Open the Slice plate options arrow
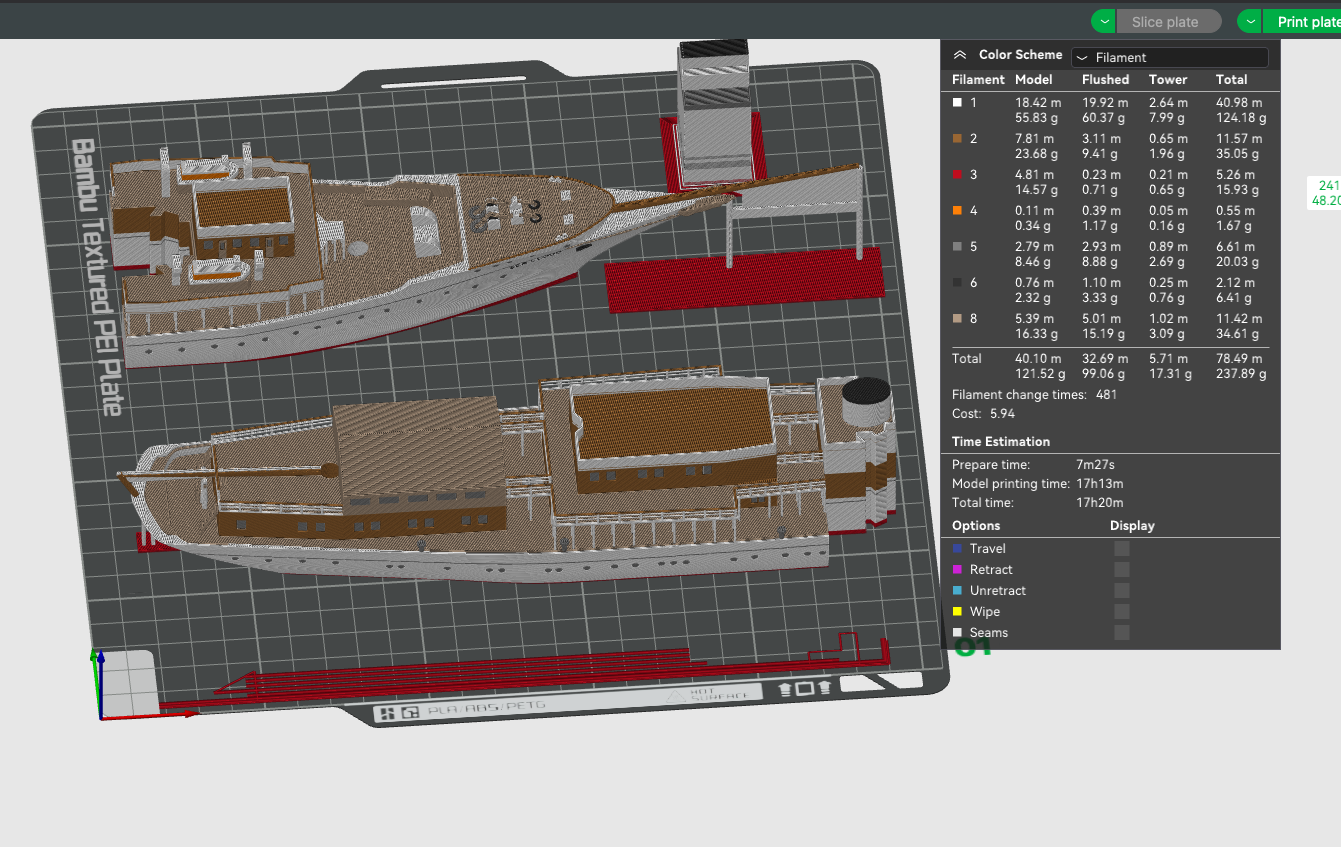Image resolution: width=1341 pixels, height=847 pixels. [1103, 21]
